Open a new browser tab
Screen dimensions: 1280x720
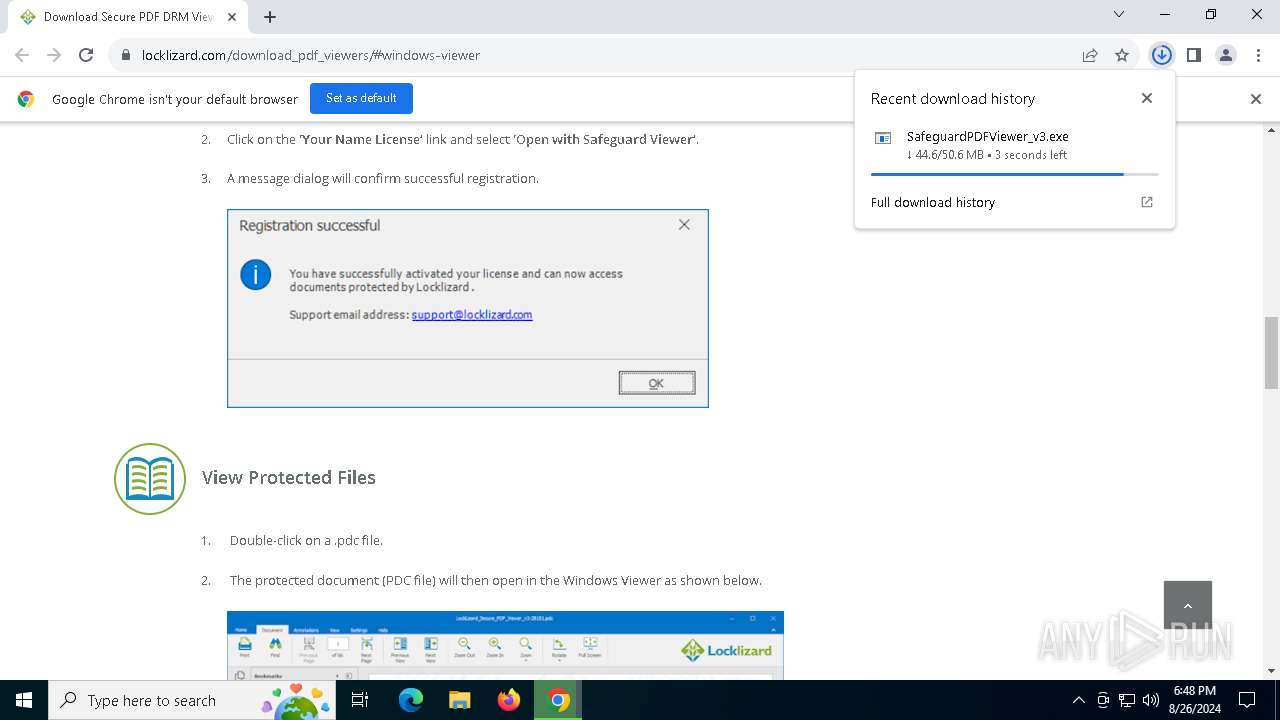click(x=270, y=16)
